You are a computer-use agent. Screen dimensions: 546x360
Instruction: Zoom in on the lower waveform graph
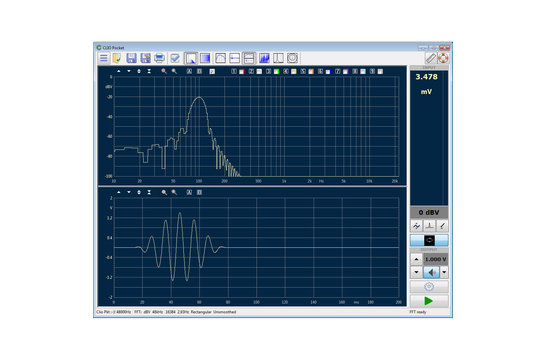tap(164, 192)
